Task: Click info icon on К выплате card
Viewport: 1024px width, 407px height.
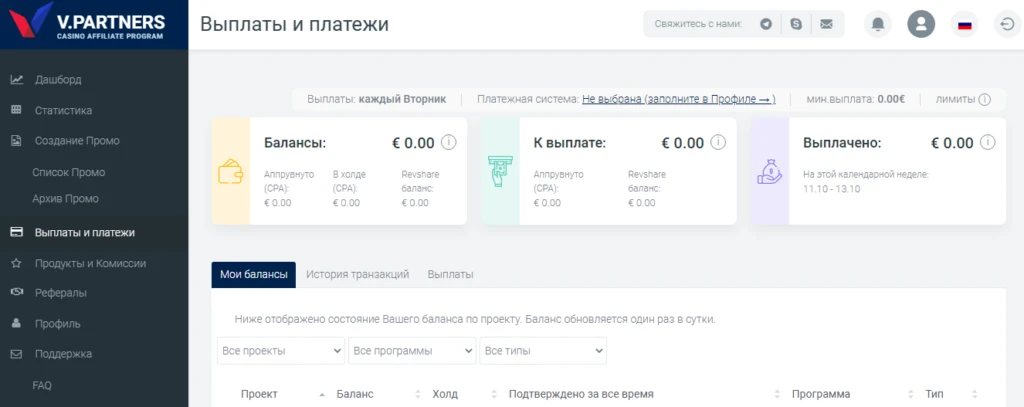Action: (x=718, y=142)
